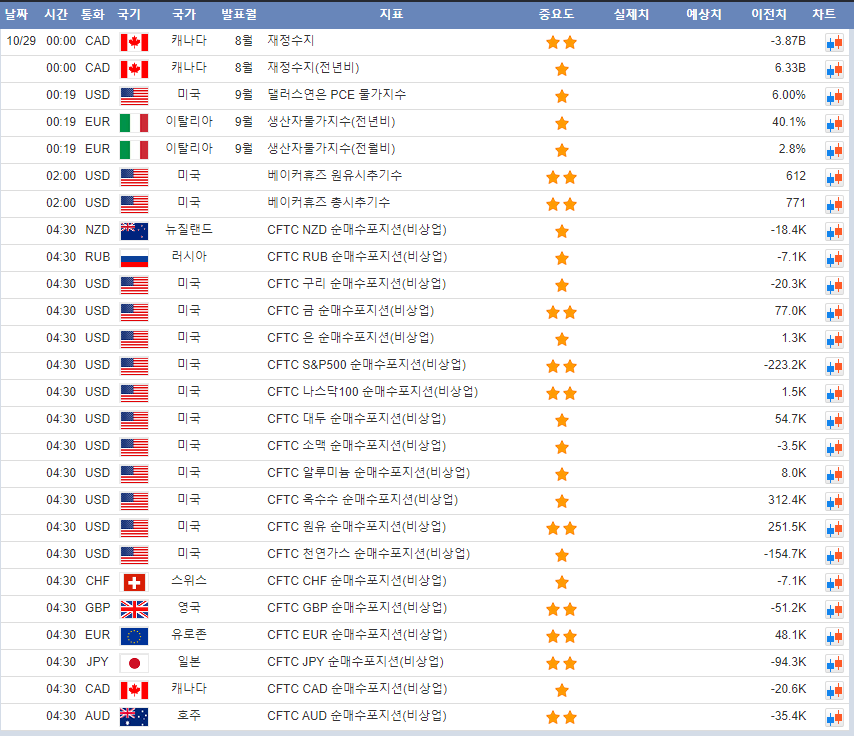This screenshot has width=854, height=736.
Task: Click the 이전치 column header
Action: click(x=768, y=14)
